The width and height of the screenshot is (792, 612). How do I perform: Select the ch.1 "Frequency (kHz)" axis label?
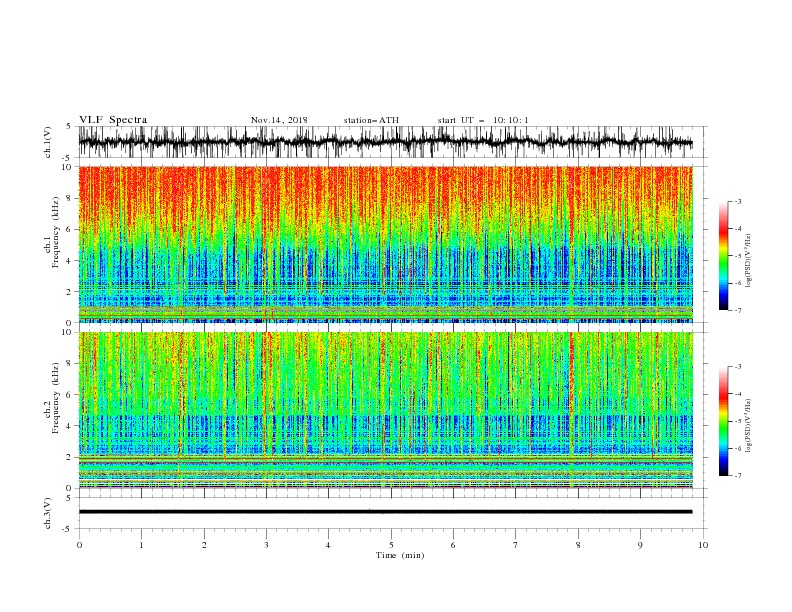56,232
